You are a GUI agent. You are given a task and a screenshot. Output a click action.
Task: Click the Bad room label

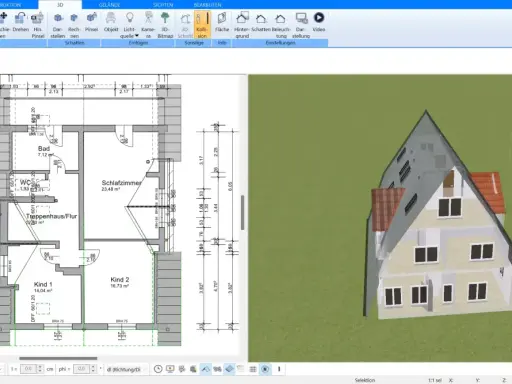click(x=44, y=148)
